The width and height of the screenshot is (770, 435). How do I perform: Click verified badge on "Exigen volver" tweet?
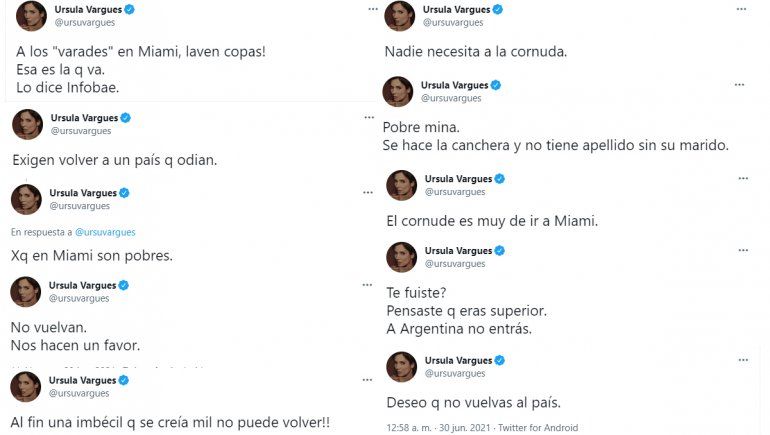(125, 118)
